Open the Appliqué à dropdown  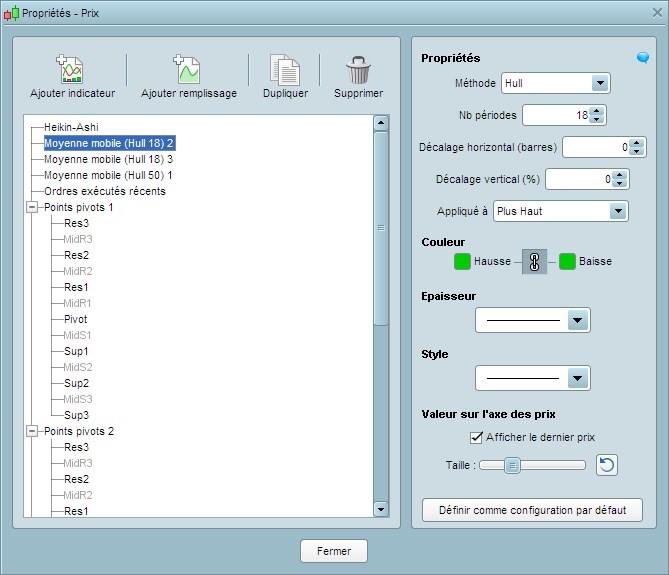(x=617, y=211)
